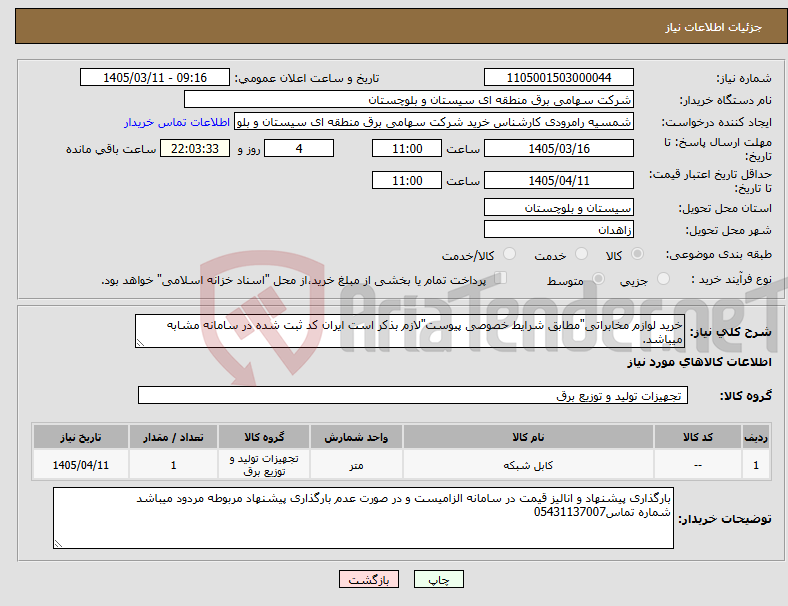Click the بازگشت back button
The width and height of the screenshot is (788, 606).
[x=369, y=579]
